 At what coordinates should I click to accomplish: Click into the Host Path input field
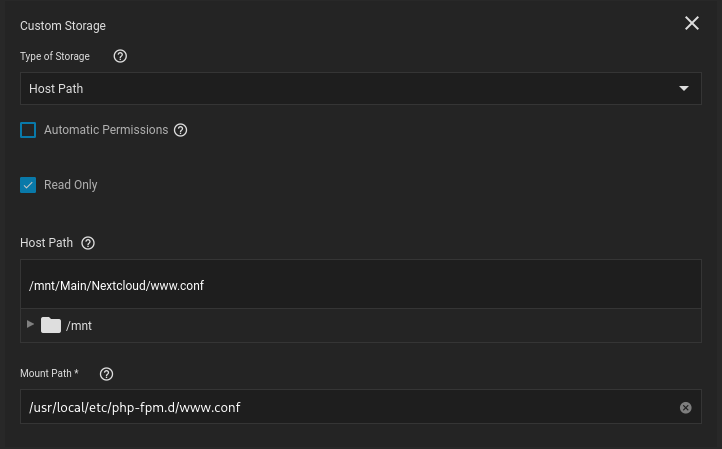pyautogui.click(x=360, y=285)
